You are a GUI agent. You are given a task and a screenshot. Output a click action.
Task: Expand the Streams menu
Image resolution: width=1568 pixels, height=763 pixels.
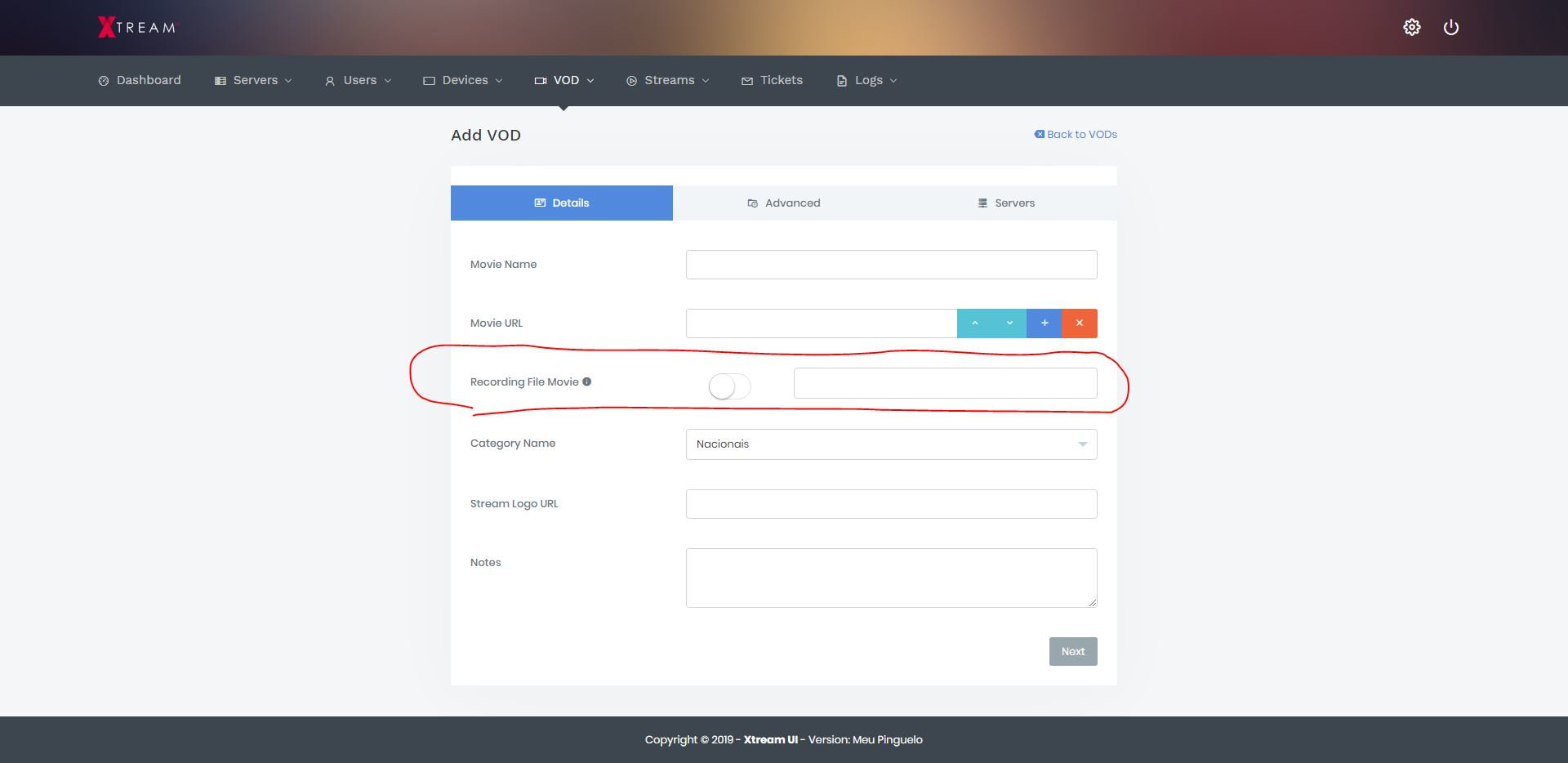click(x=668, y=80)
